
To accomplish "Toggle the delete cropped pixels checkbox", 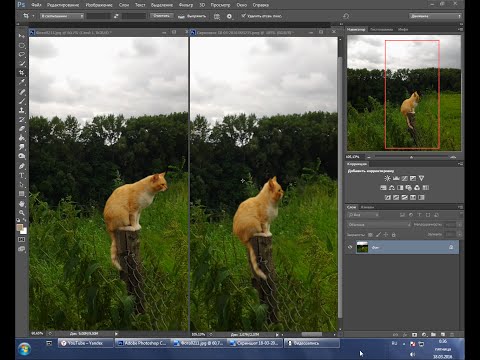I will pyautogui.click(x=243, y=16).
